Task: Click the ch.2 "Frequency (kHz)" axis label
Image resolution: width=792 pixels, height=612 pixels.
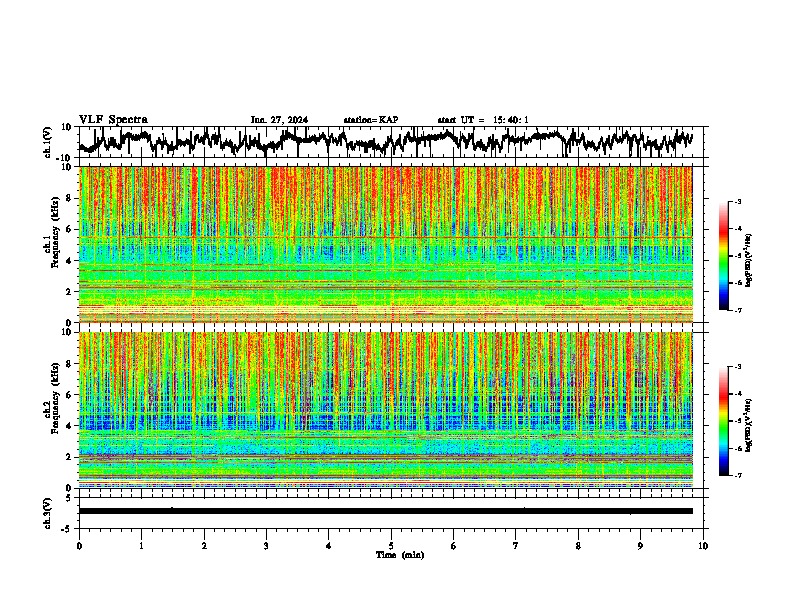Action: [55, 398]
